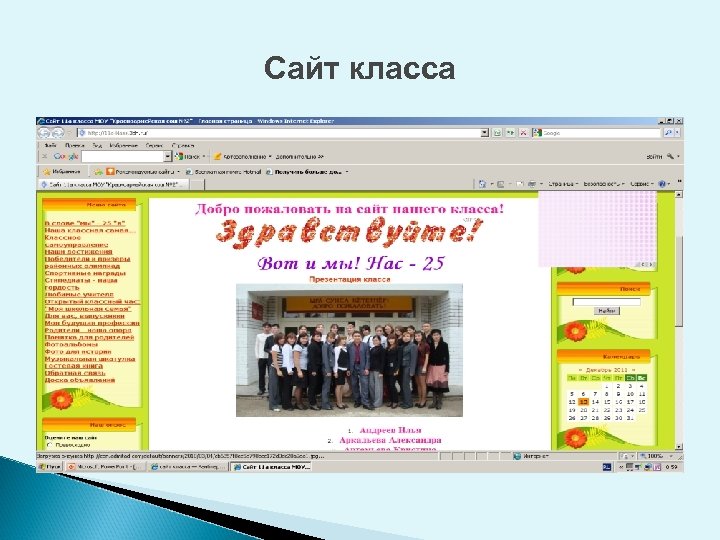Go to previous month in calendar
The image size is (720, 540).
pos(580,370)
